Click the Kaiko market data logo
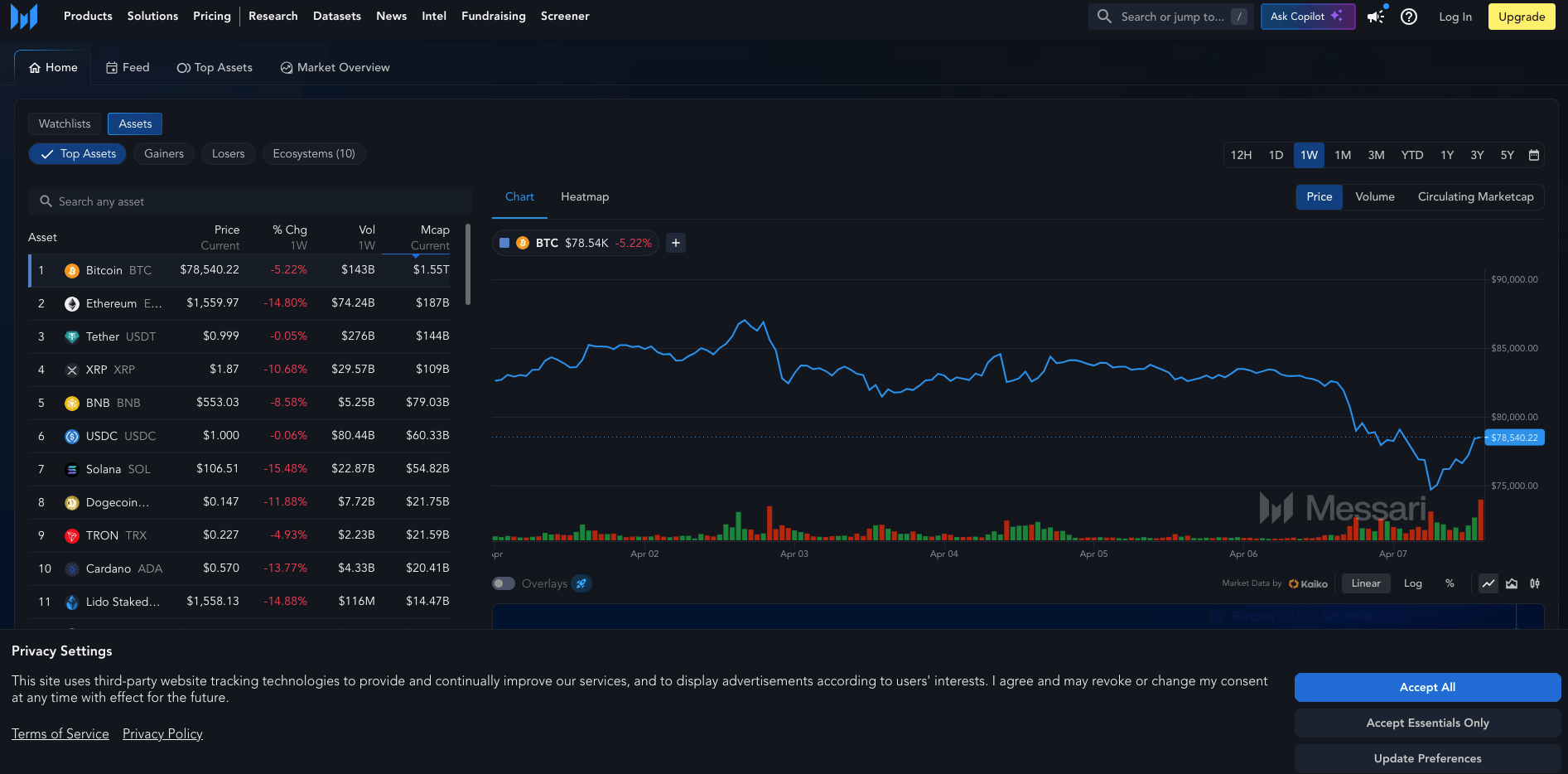The height and width of the screenshot is (774, 1568). [1308, 583]
